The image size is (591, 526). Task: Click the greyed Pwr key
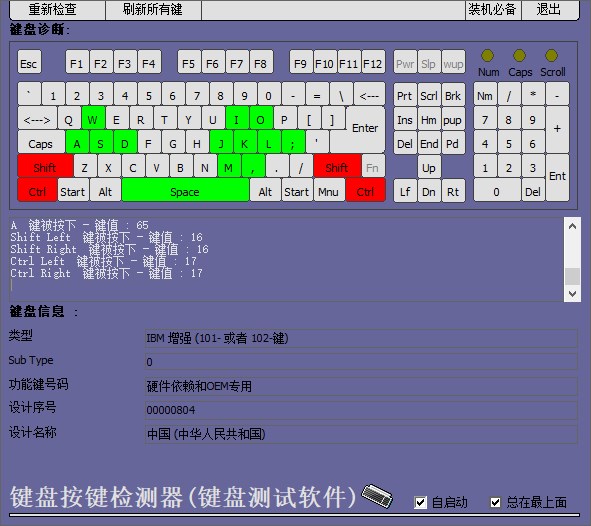click(x=405, y=62)
